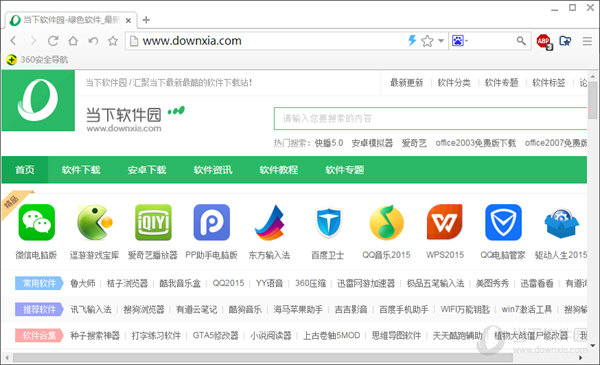Open the 讯飞输入法 link
Screen dimensions: 600x365
[91, 309]
